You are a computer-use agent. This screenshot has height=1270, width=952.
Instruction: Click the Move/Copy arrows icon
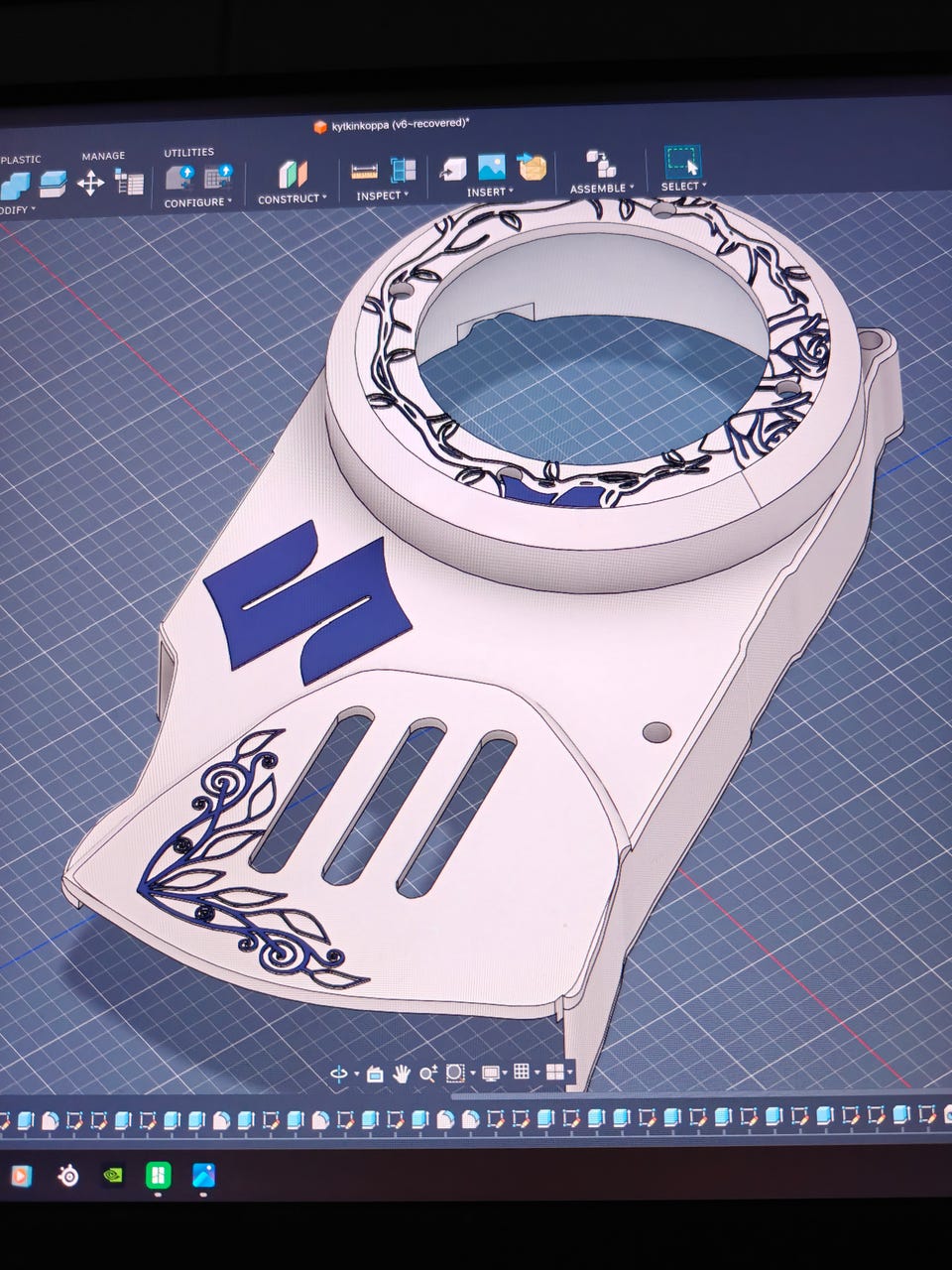coord(91,182)
